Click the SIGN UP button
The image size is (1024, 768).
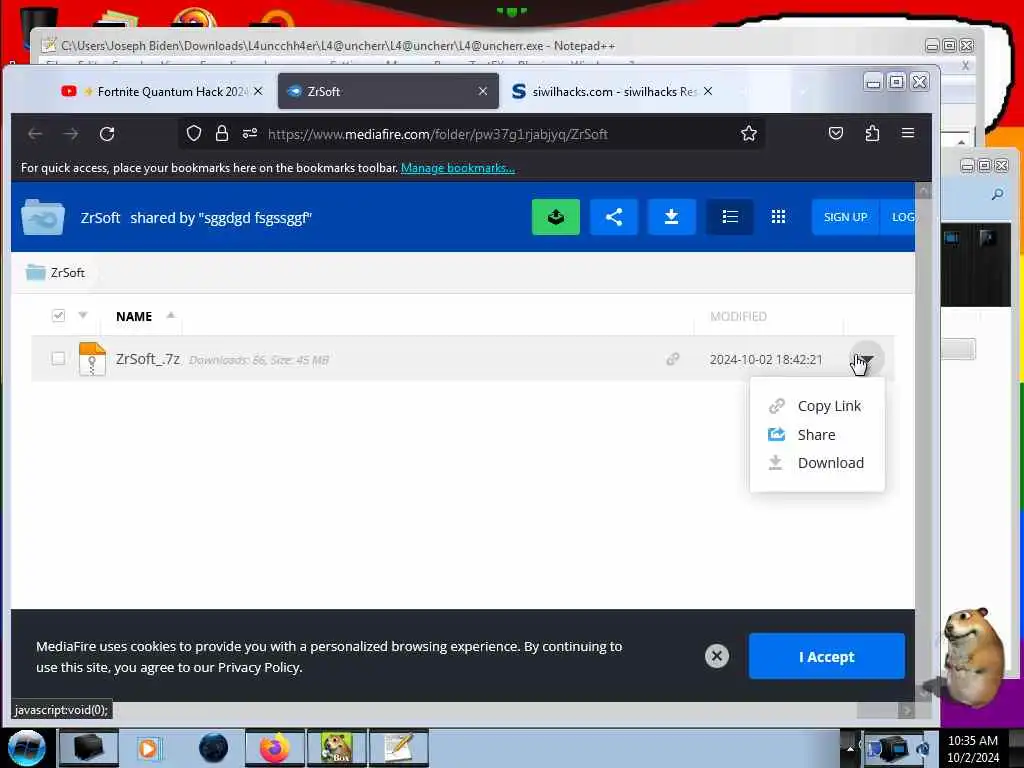pos(845,217)
